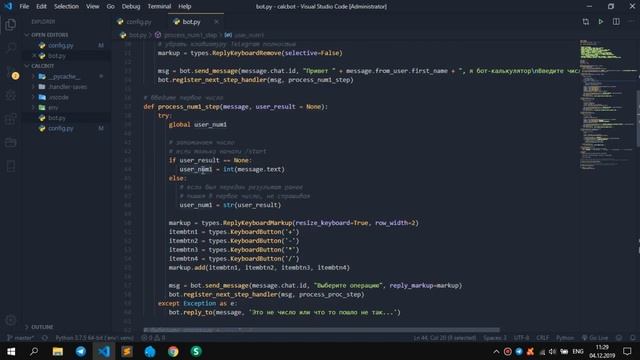Open Windows taskbar search
The width and height of the screenshot is (640, 360).
click(34, 351)
